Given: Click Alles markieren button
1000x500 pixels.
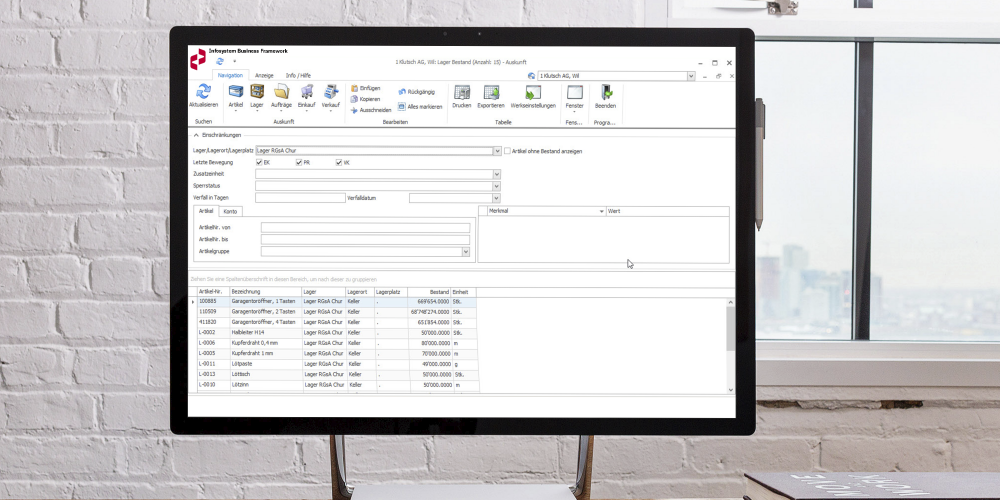Looking at the screenshot, I should coord(420,107).
